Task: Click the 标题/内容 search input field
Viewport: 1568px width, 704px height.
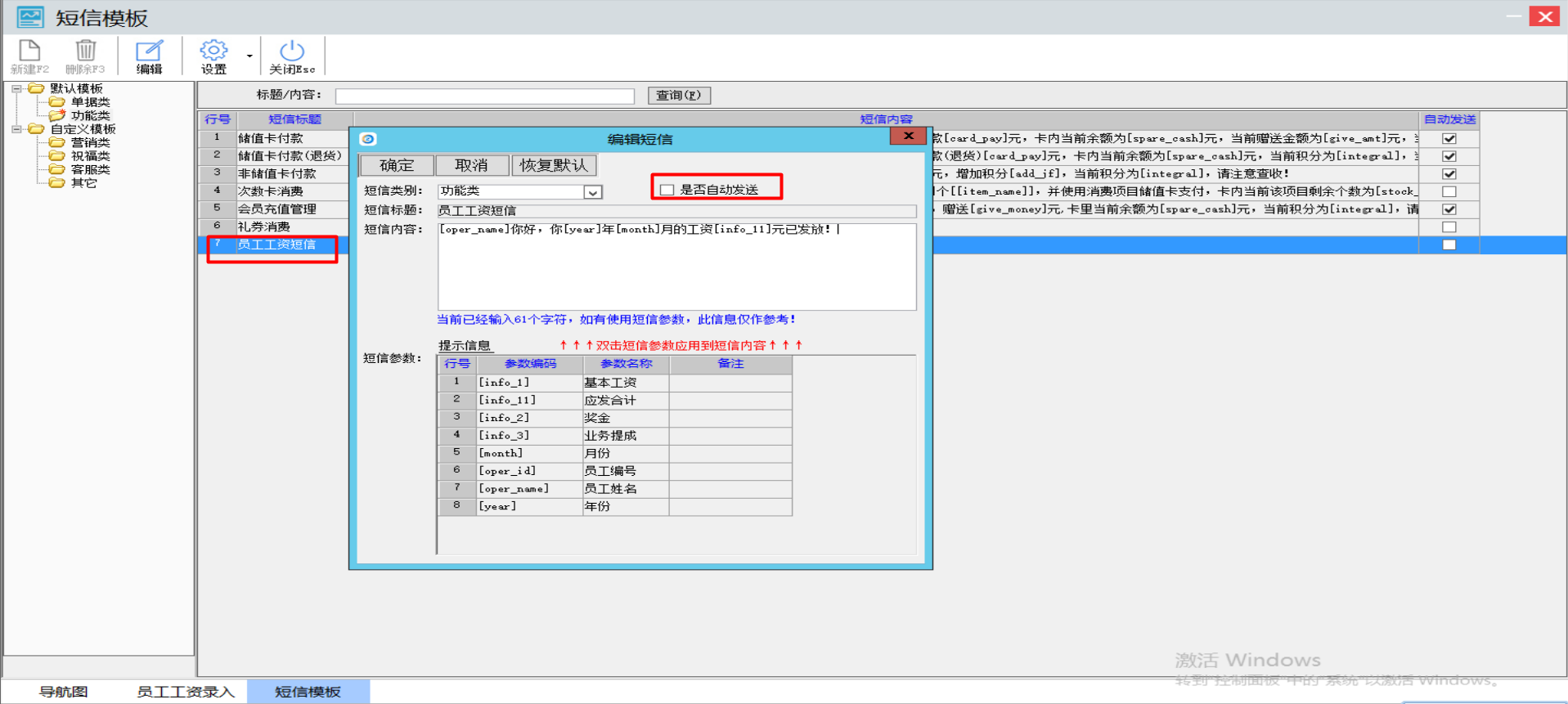Action: click(x=484, y=96)
